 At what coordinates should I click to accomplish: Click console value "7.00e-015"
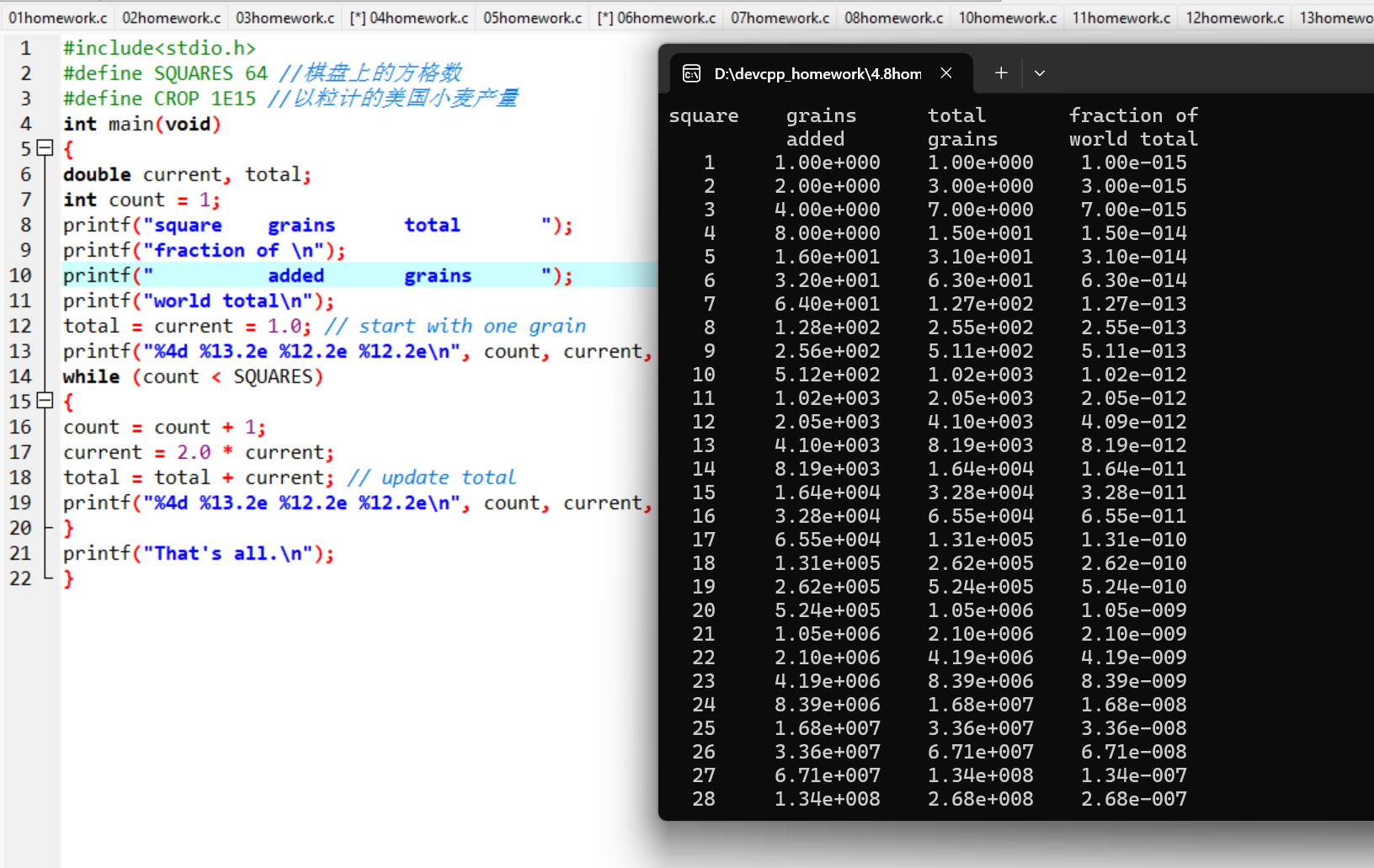pyautogui.click(x=1134, y=210)
